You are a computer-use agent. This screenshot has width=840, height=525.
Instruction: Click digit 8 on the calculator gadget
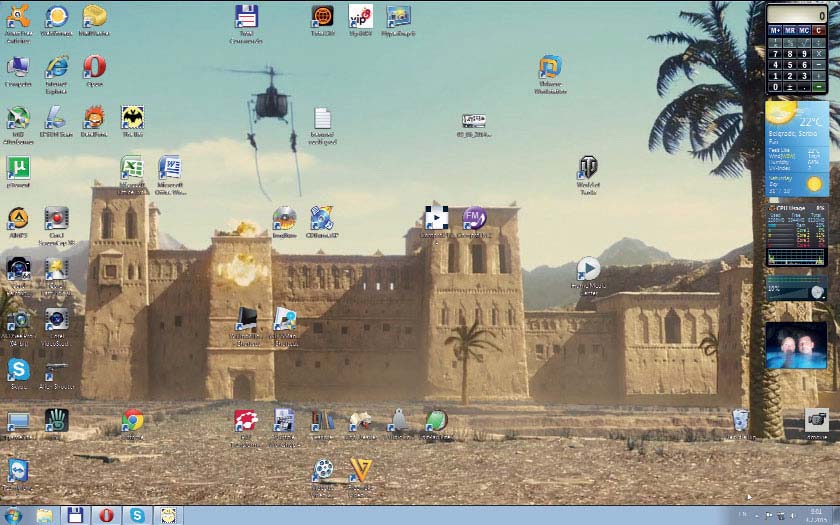[x=790, y=54]
